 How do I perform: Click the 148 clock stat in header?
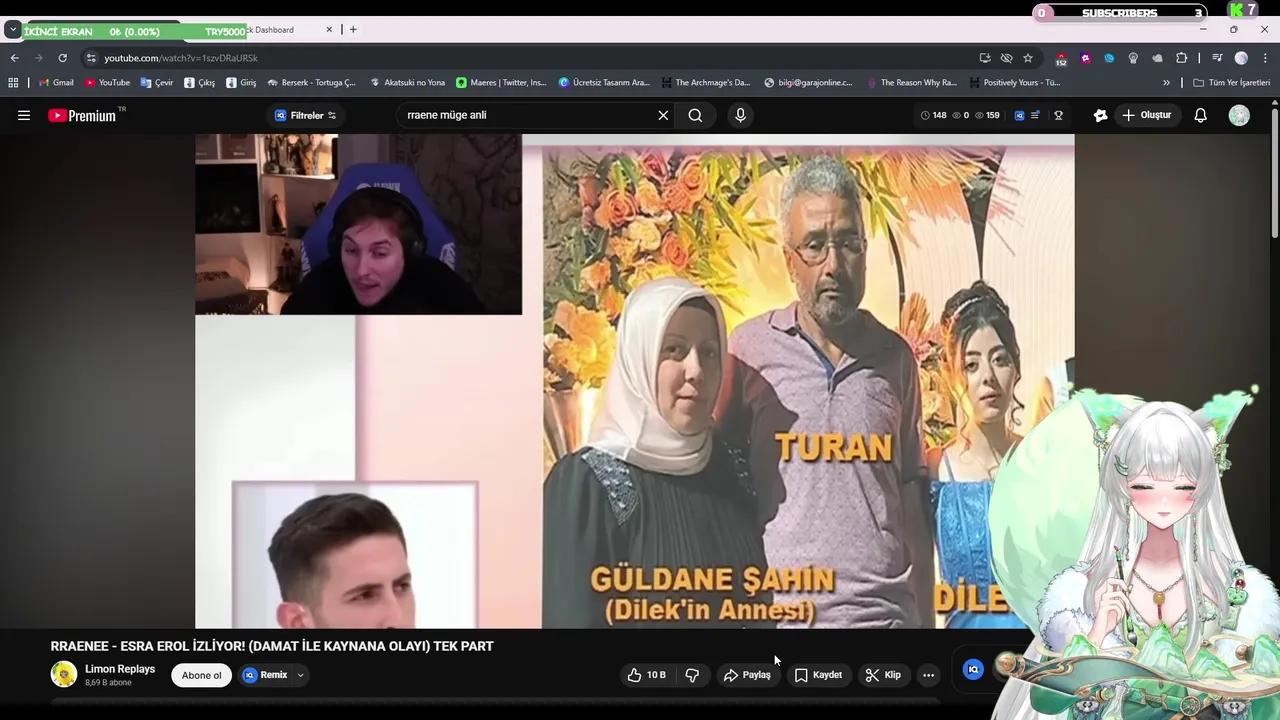click(933, 115)
